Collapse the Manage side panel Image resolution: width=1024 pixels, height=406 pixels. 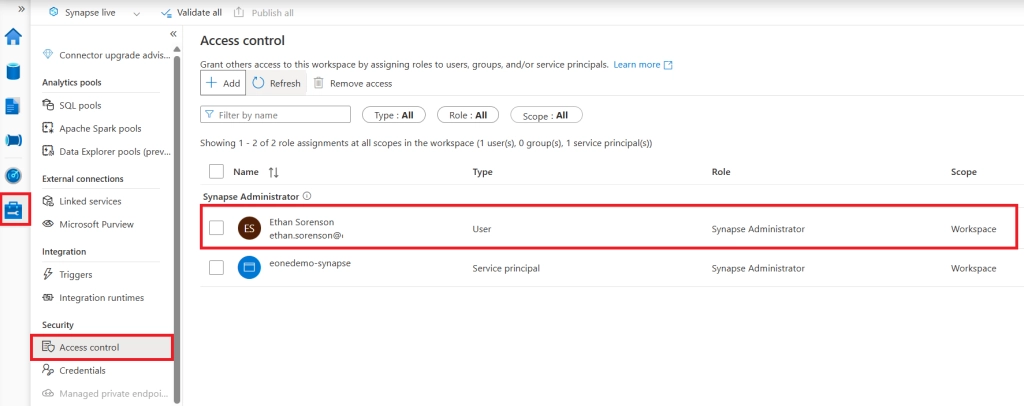pos(173,34)
